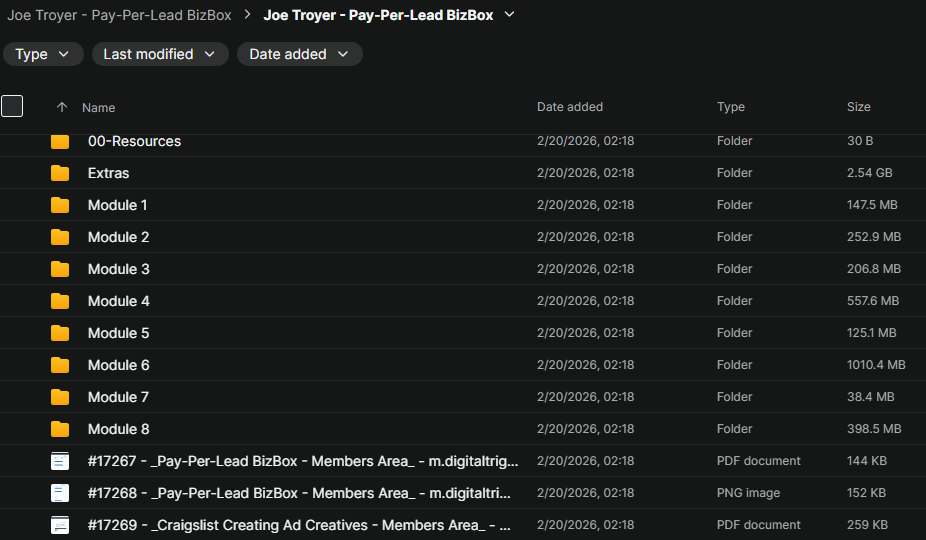Image resolution: width=926 pixels, height=540 pixels.
Task: Click the #17268 PNG image file icon
Action: pos(60,493)
